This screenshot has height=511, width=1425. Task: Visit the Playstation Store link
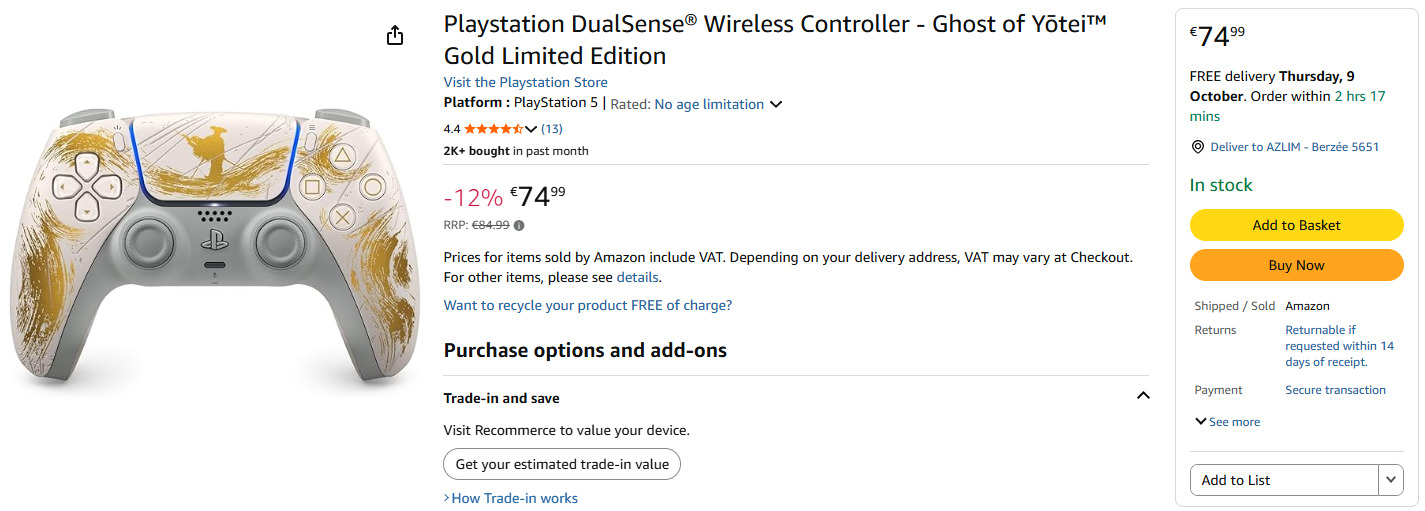coord(525,82)
